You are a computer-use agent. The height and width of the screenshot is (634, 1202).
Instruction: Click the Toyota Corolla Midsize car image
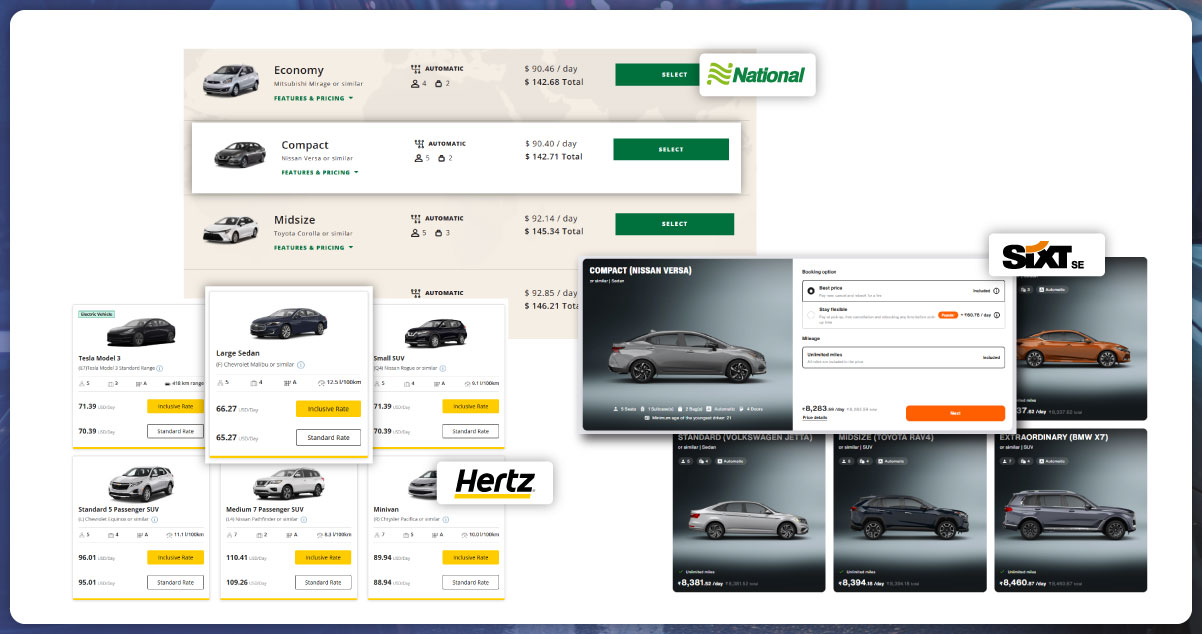tap(231, 229)
